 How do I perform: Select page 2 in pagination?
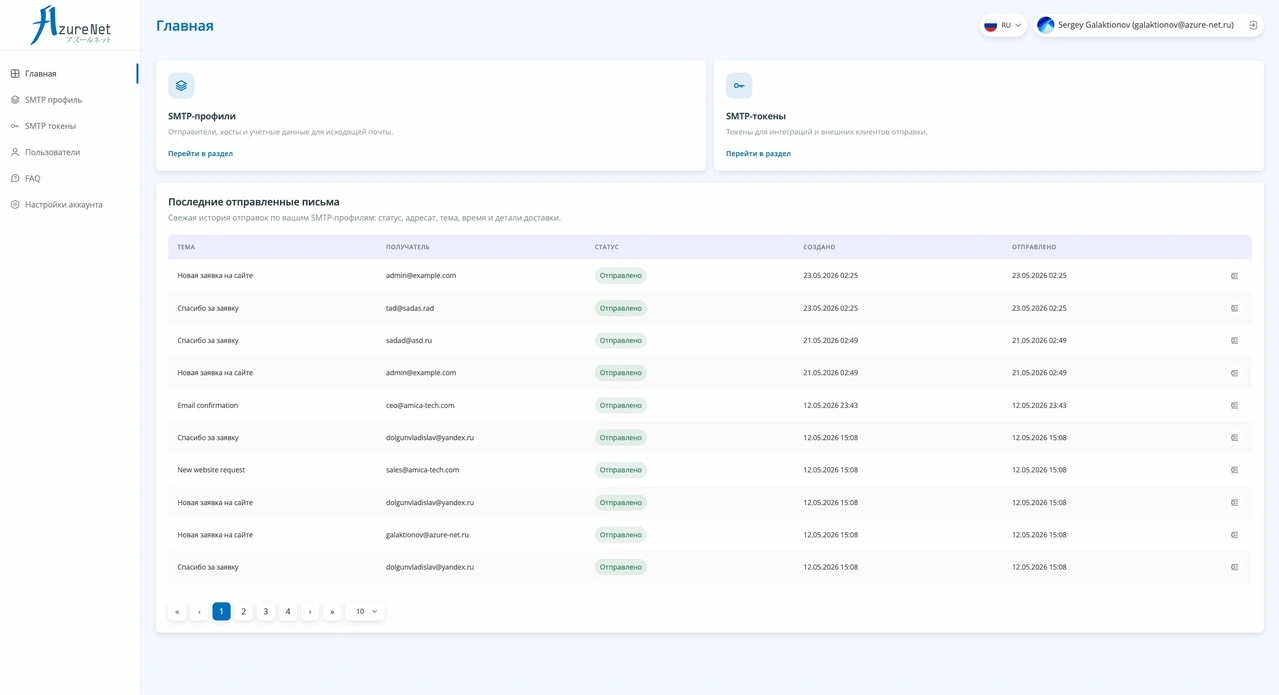point(243,611)
